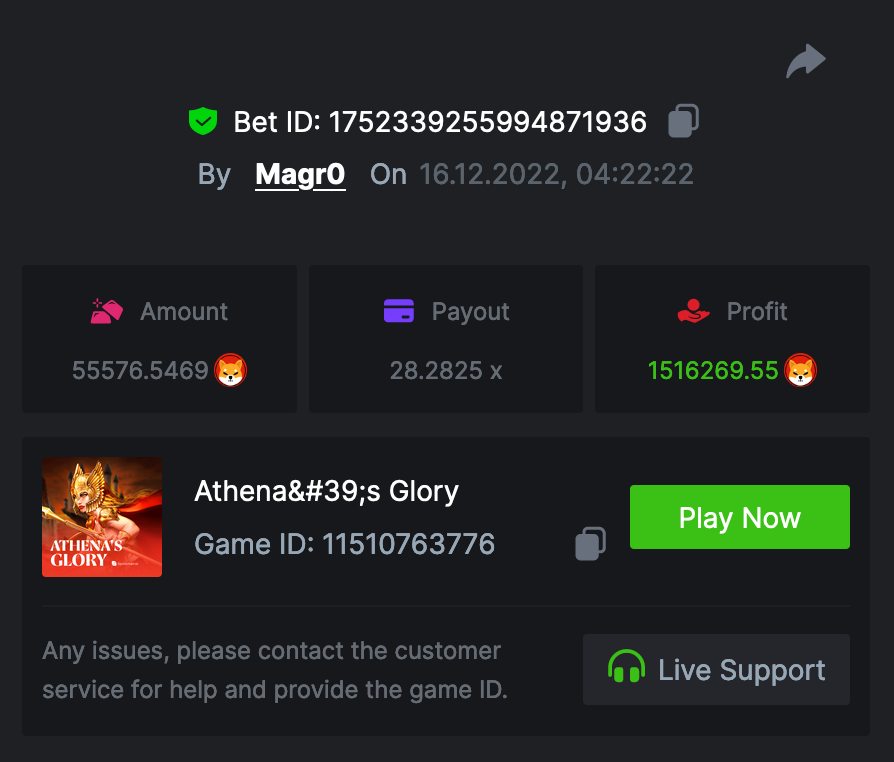The image size is (894, 762).
Task: Copy the Bet ID number
Action: [683, 121]
